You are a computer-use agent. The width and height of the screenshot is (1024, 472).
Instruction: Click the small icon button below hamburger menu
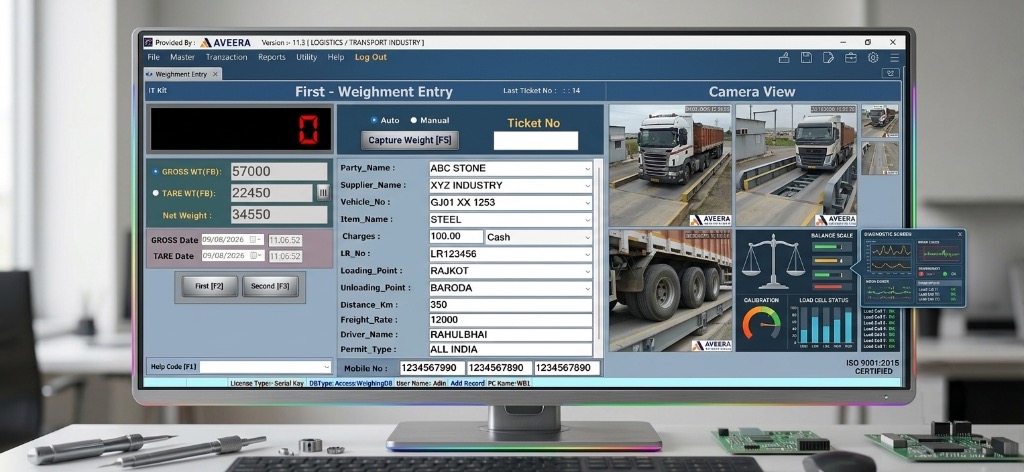click(x=891, y=74)
